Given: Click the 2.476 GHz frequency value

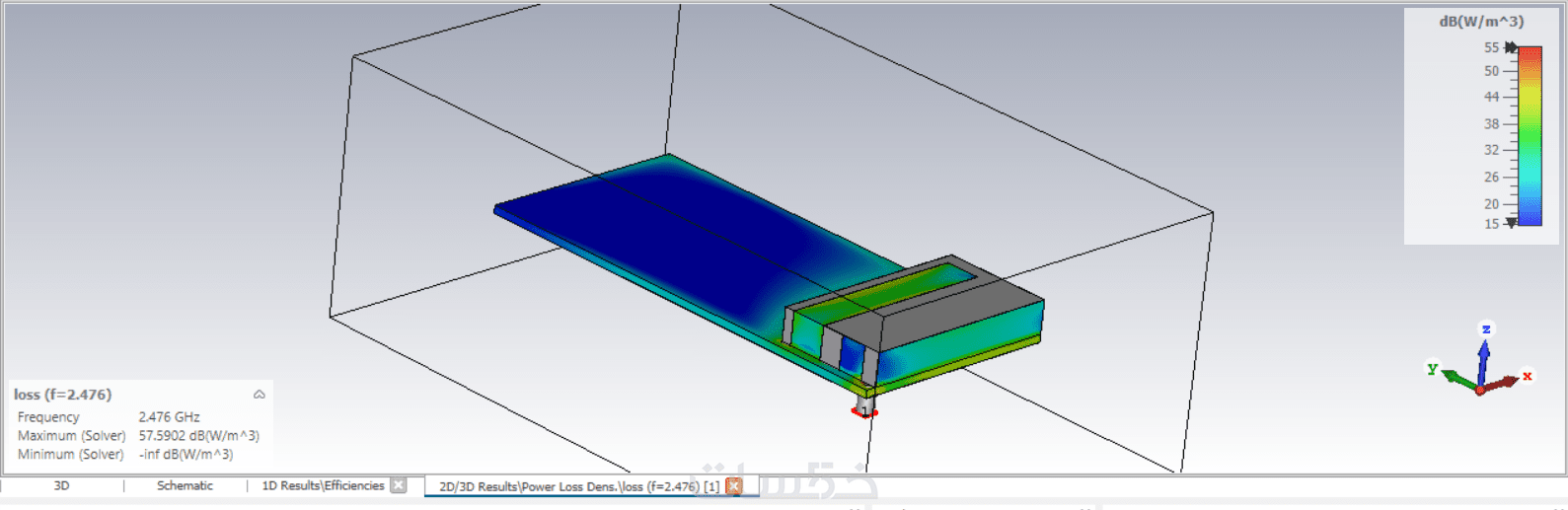Looking at the screenshot, I should coord(170,417).
